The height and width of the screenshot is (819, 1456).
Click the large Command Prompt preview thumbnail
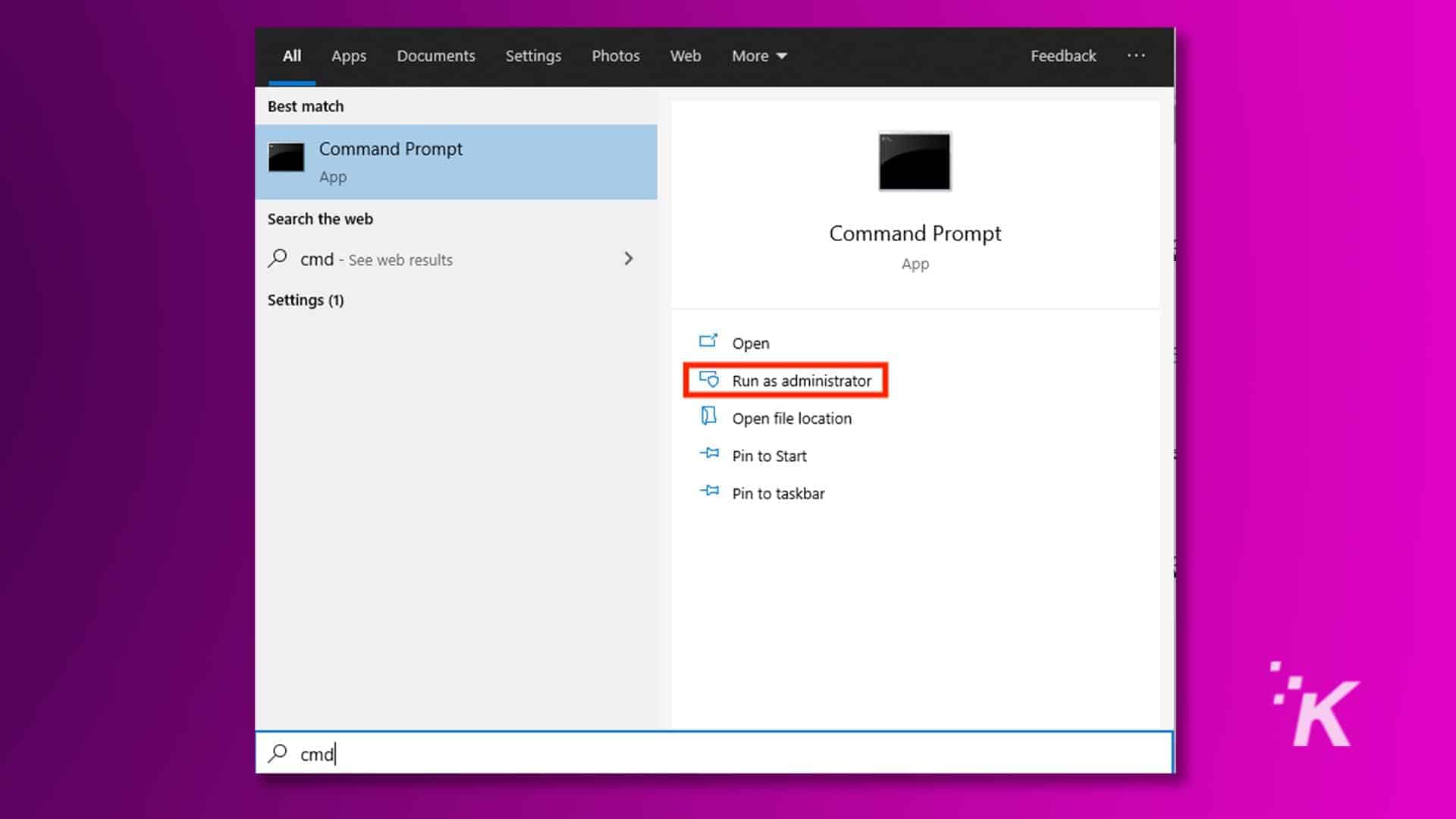coord(915,162)
